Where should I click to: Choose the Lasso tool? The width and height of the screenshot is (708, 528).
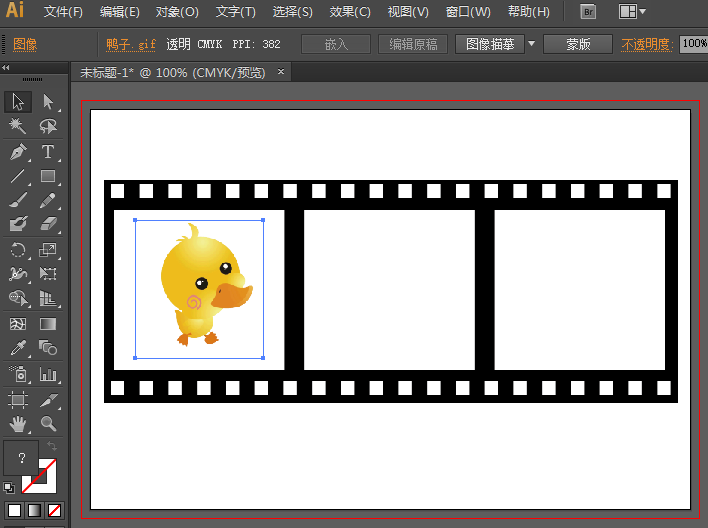click(x=48, y=126)
